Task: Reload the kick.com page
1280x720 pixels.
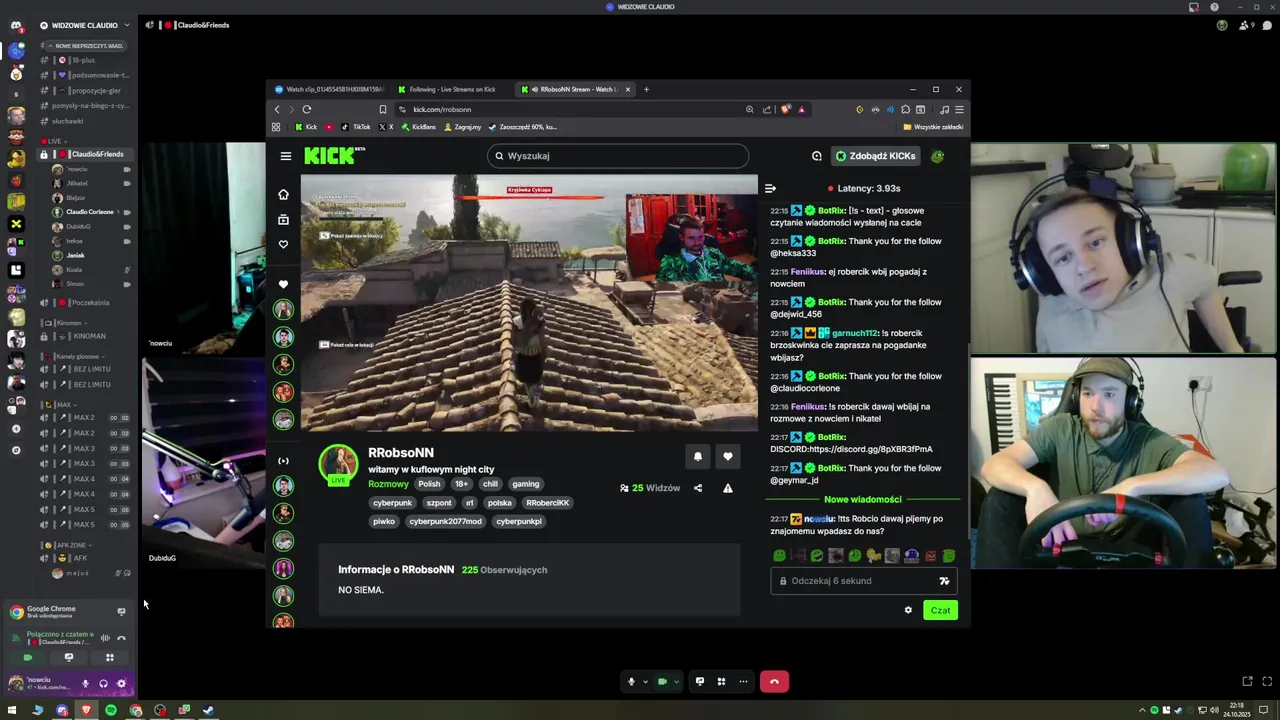Action: 307,109
